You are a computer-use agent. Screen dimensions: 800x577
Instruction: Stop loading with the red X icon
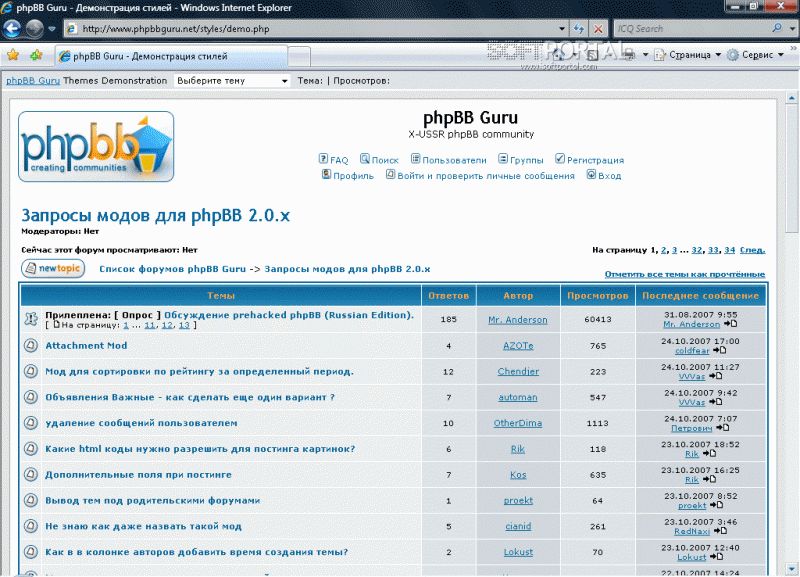(x=598, y=29)
